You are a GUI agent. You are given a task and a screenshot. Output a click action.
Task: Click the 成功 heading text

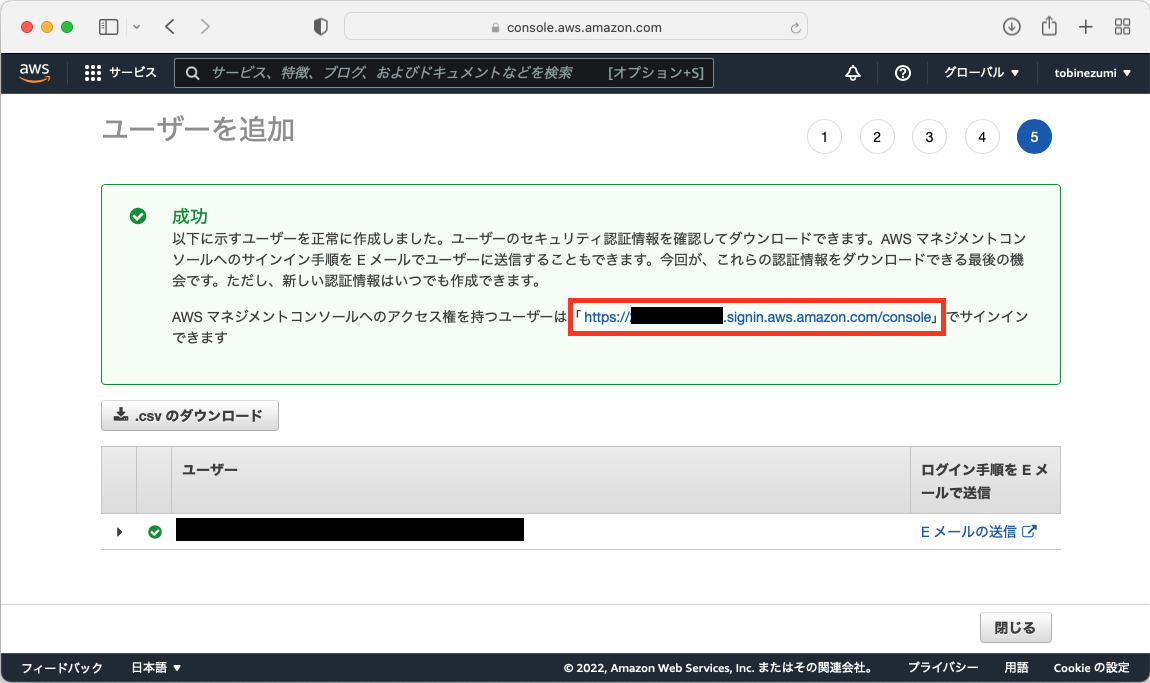[190, 216]
